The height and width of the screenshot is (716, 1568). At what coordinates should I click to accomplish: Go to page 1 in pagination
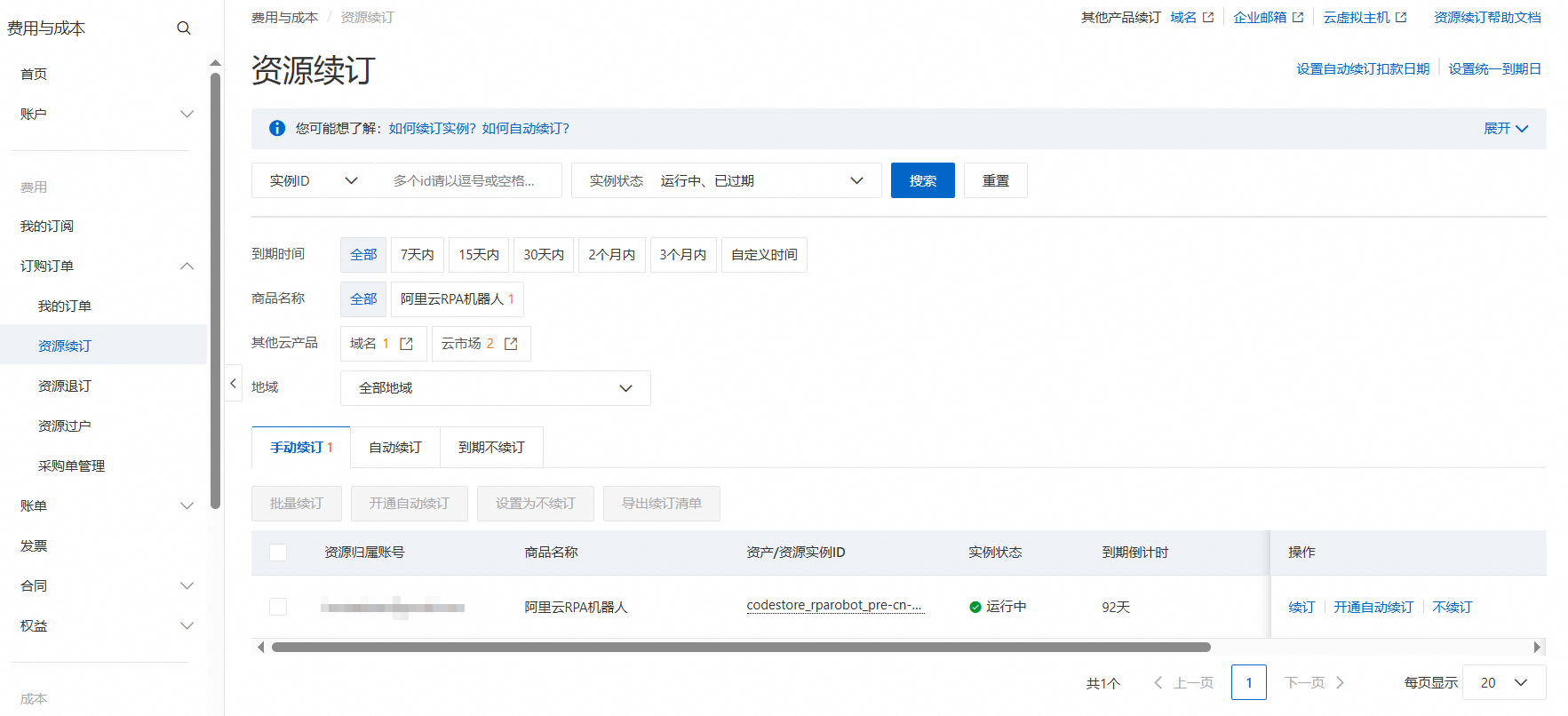[1249, 682]
